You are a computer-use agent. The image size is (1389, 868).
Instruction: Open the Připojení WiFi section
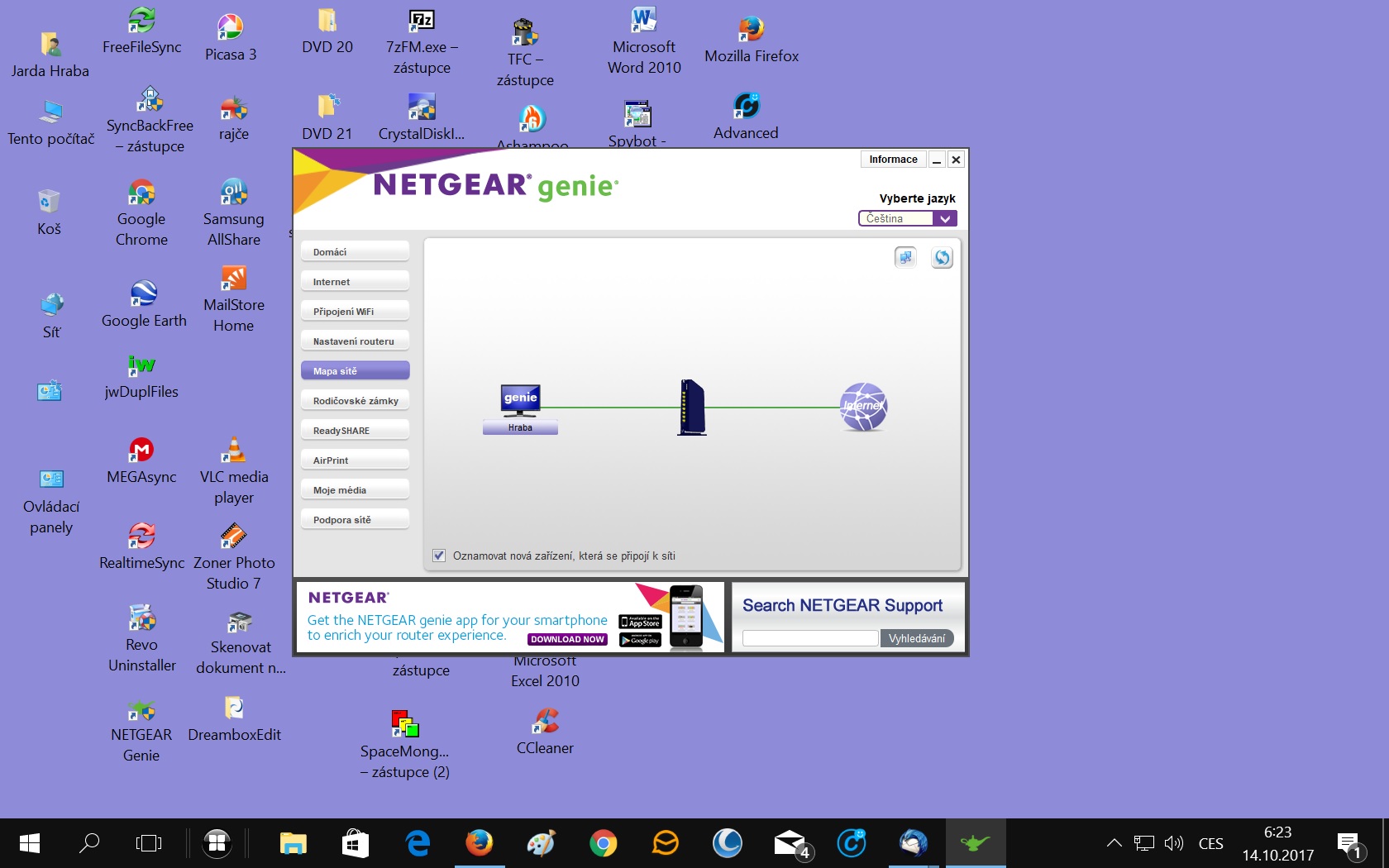tap(355, 312)
